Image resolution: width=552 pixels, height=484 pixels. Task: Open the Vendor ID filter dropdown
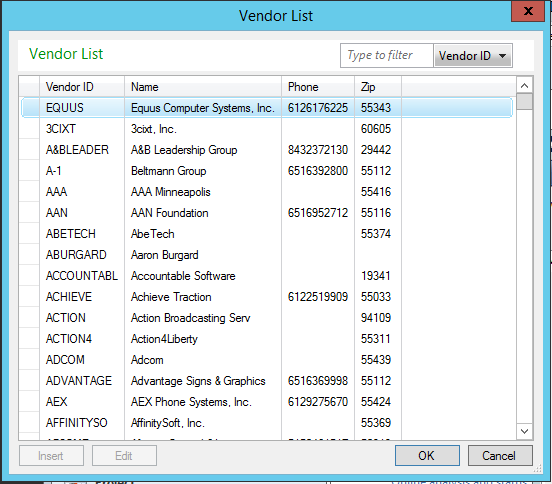pyautogui.click(x=473, y=56)
